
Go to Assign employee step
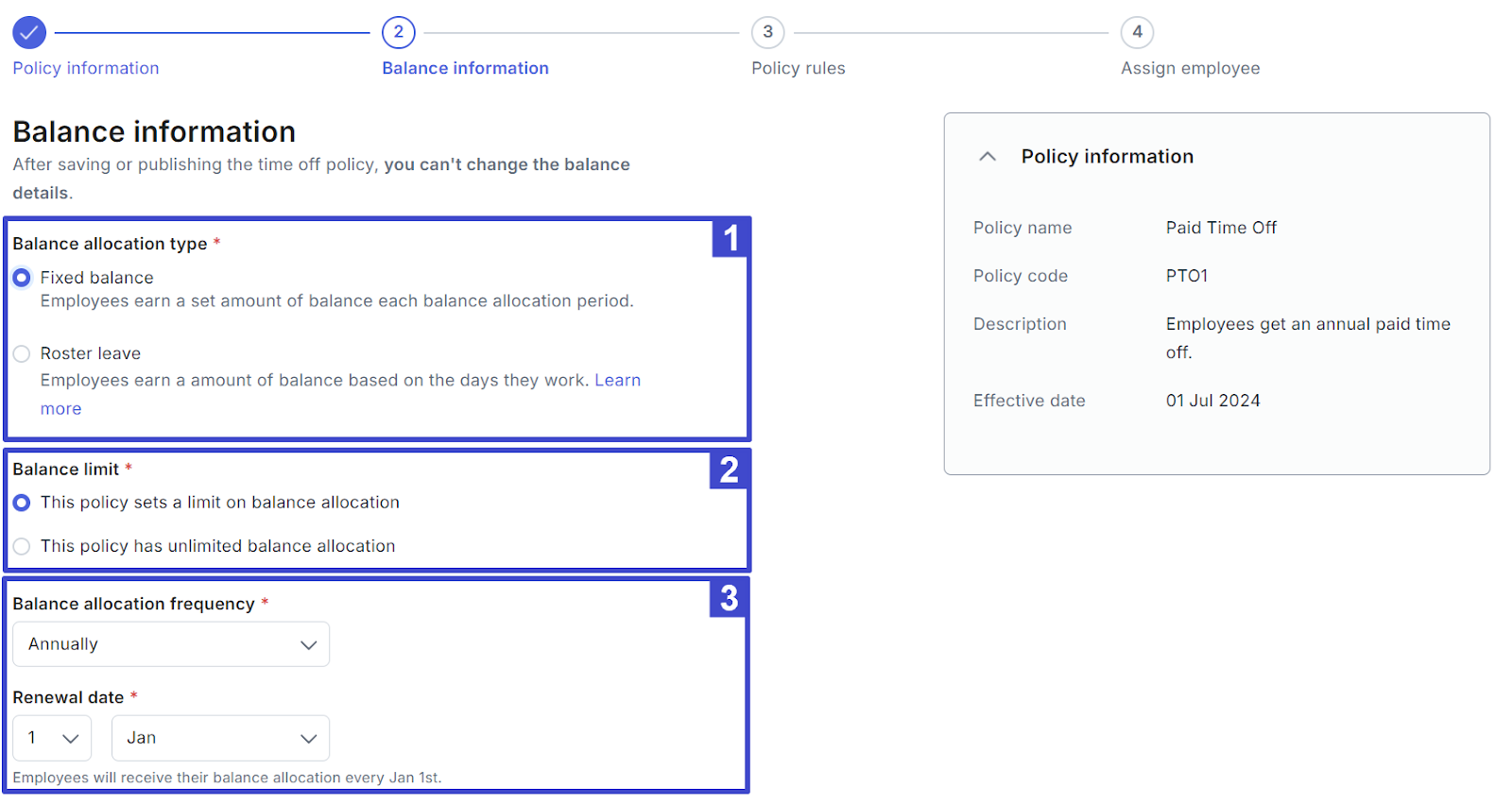tap(1190, 68)
